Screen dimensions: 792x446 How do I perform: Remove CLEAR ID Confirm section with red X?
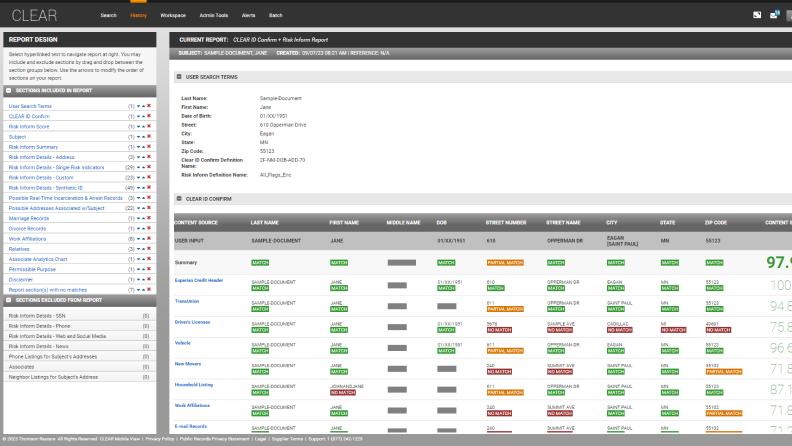coord(149,116)
